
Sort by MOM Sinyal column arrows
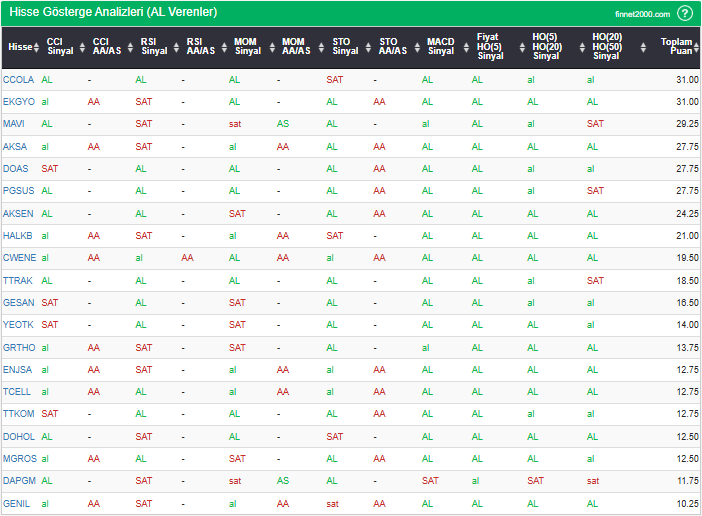tap(267, 47)
